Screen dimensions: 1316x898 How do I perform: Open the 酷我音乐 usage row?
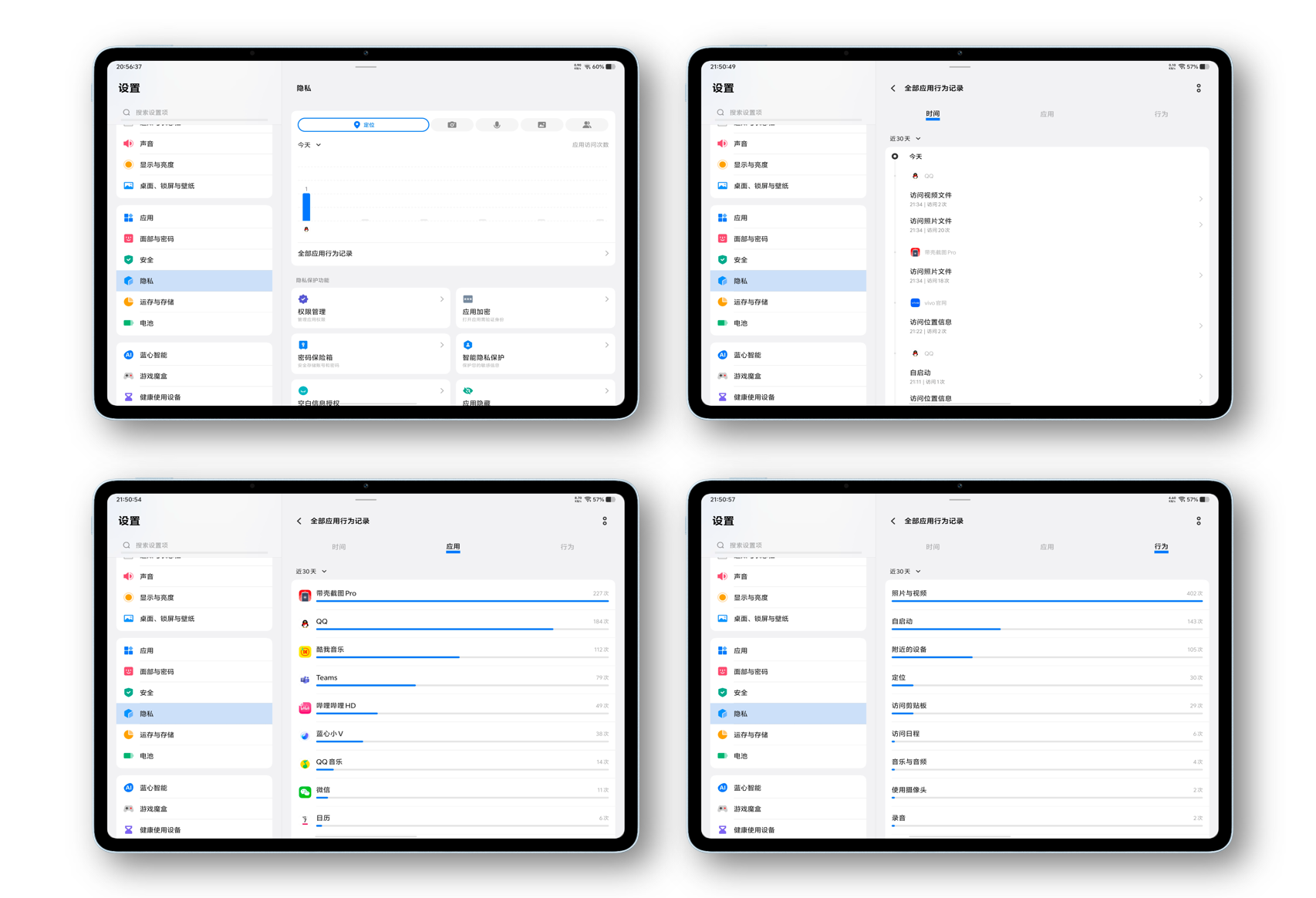click(454, 650)
